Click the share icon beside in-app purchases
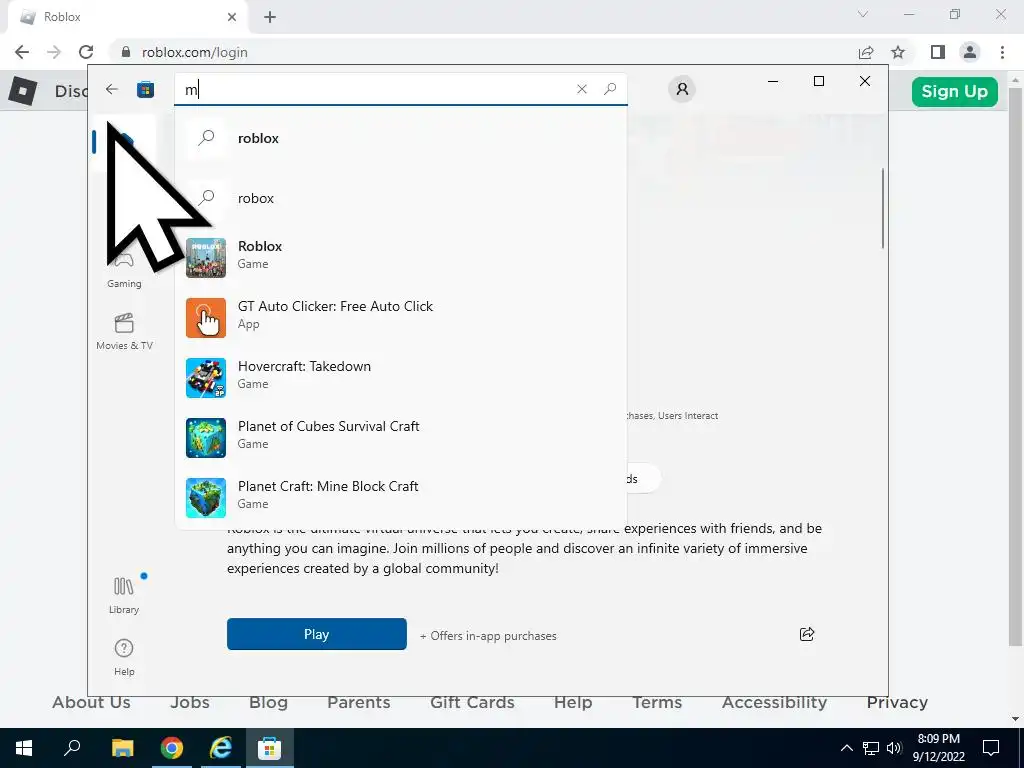1024x768 pixels. 807,634
